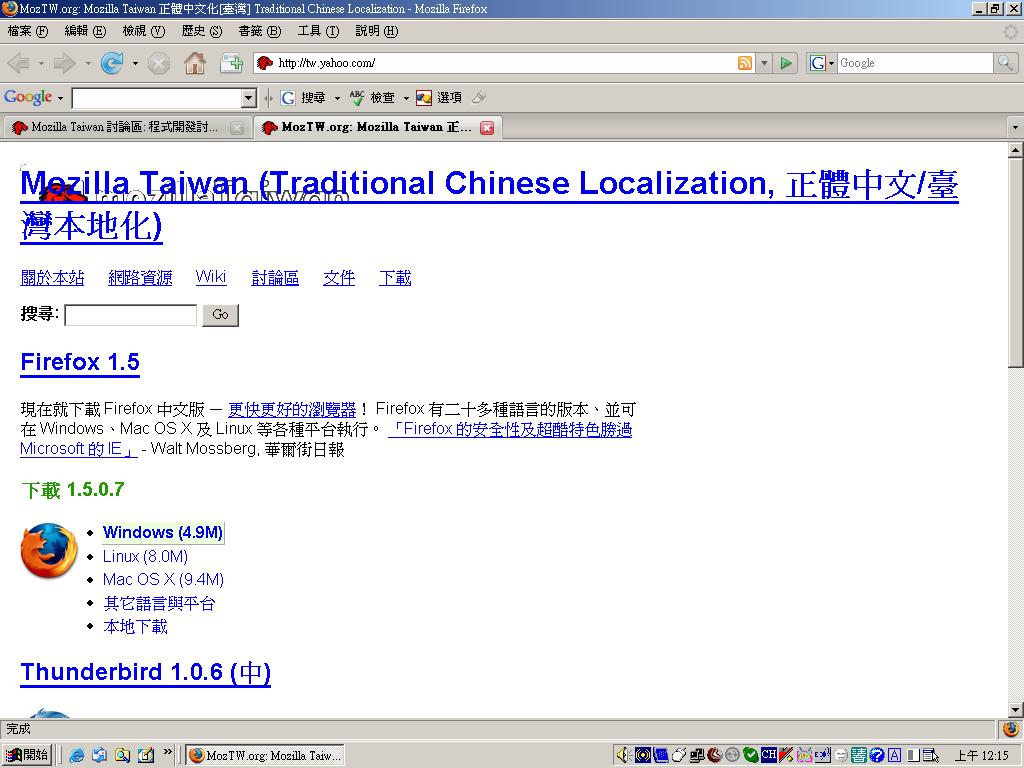1024x768 pixels.
Task: Open the 檔案 (F) File menu
Action: (27, 31)
